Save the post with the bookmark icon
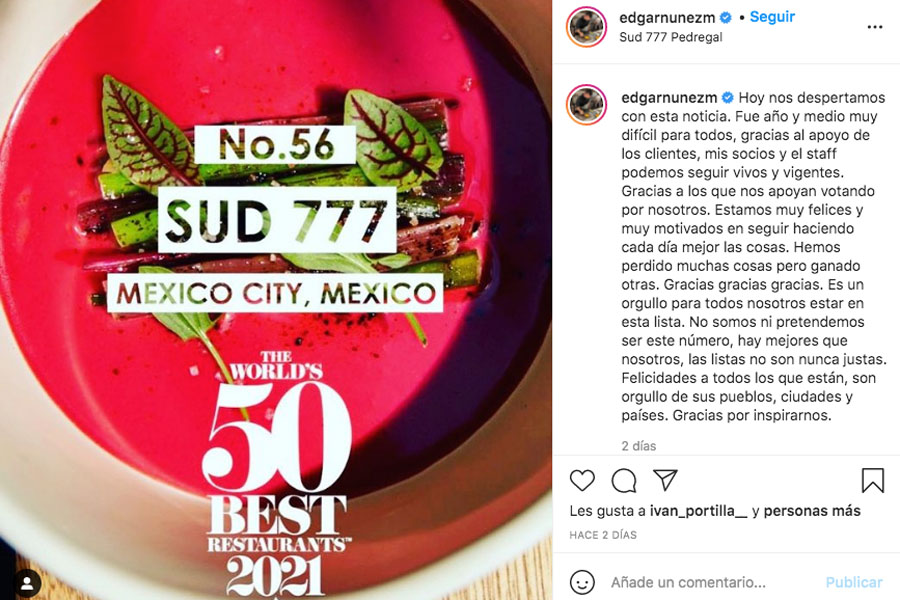This screenshot has width=900, height=600. 872,480
